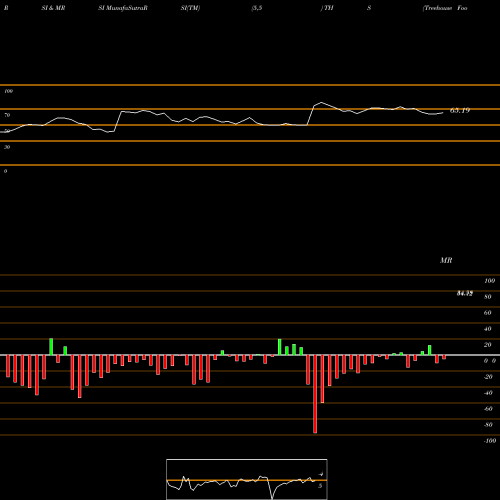Viewport: 500px width, 500px height.
Task: Click the 'SI(TM)' header label
Action: (x=190, y=8)
